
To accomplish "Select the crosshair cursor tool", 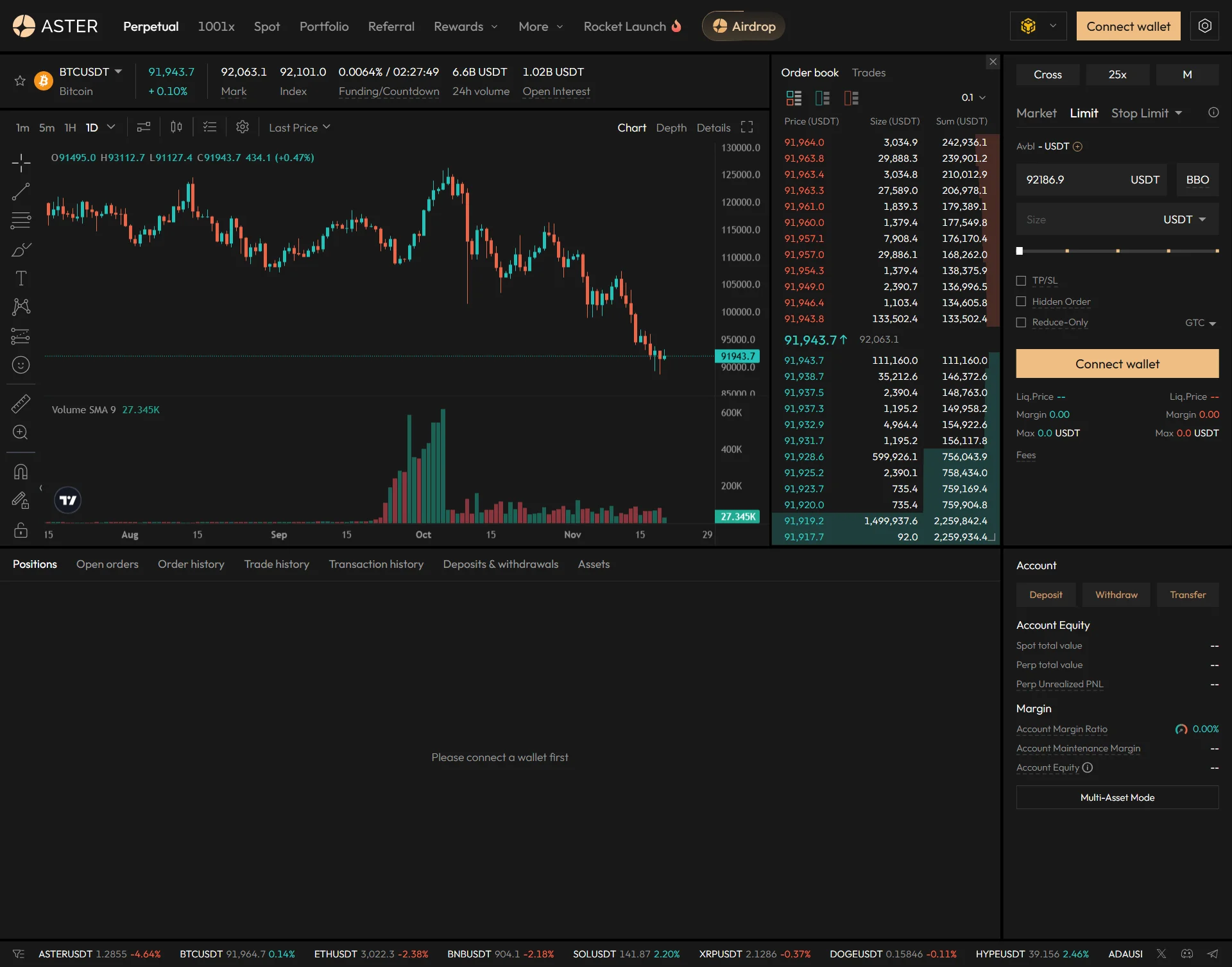I will point(21,162).
